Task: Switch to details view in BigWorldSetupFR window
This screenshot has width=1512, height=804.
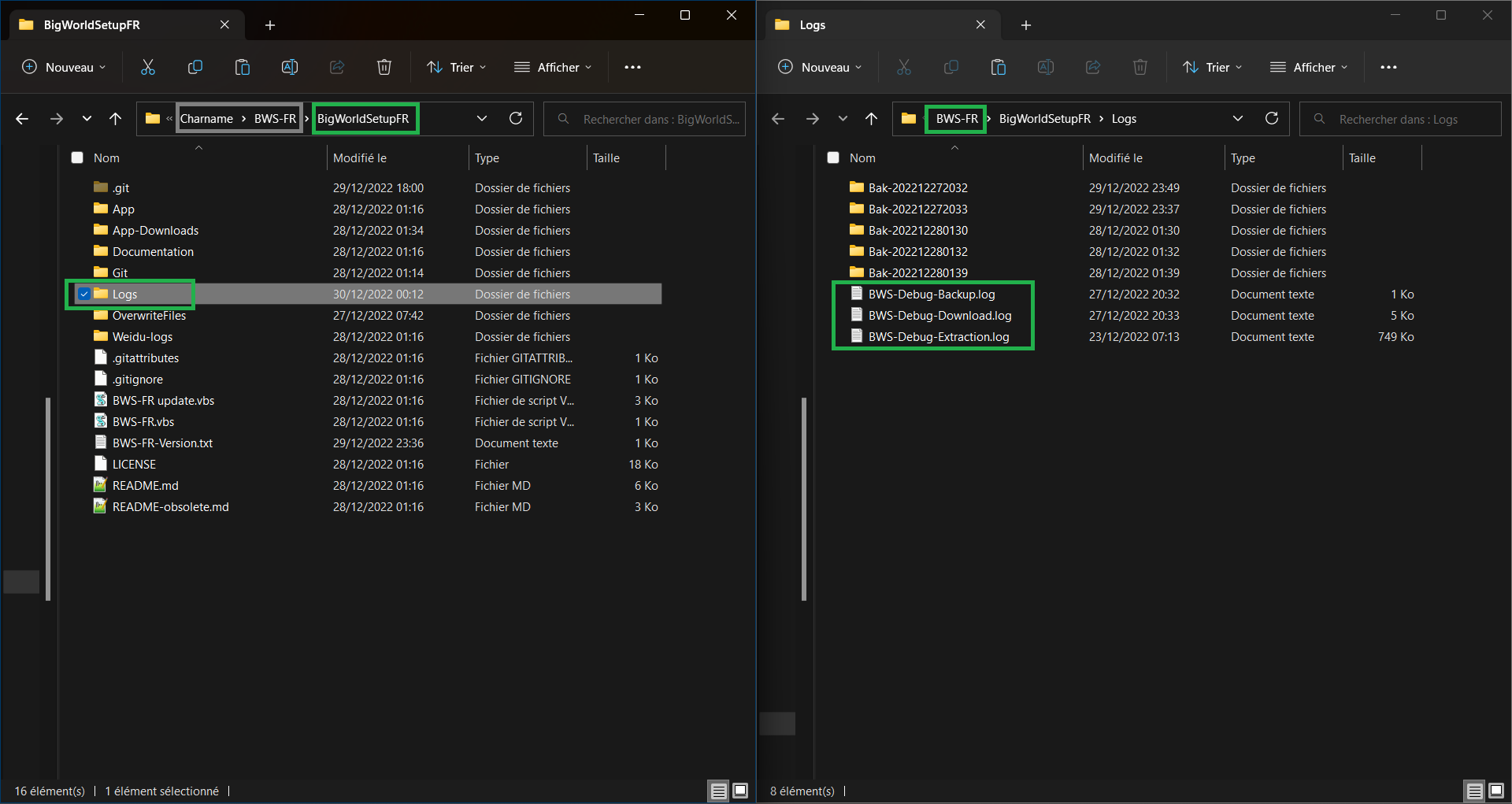Action: tap(718, 791)
